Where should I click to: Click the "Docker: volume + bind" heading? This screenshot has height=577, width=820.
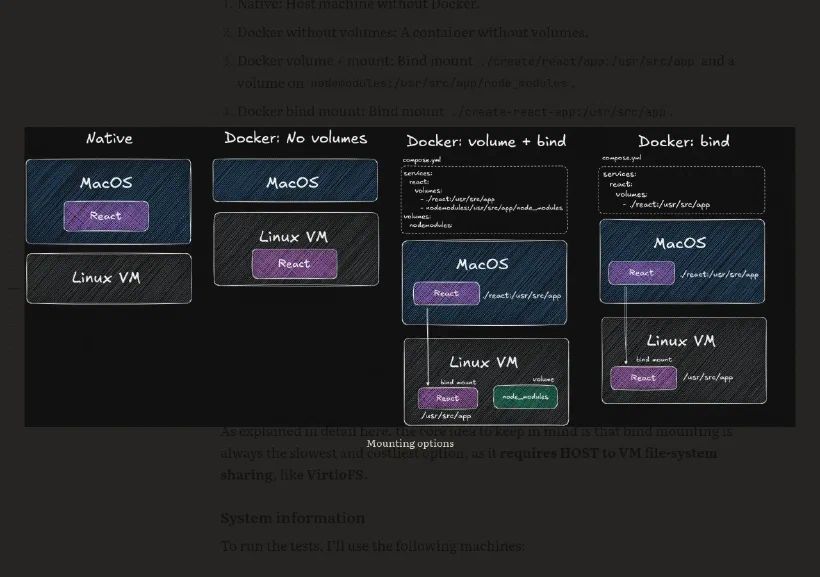[x=486, y=141]
